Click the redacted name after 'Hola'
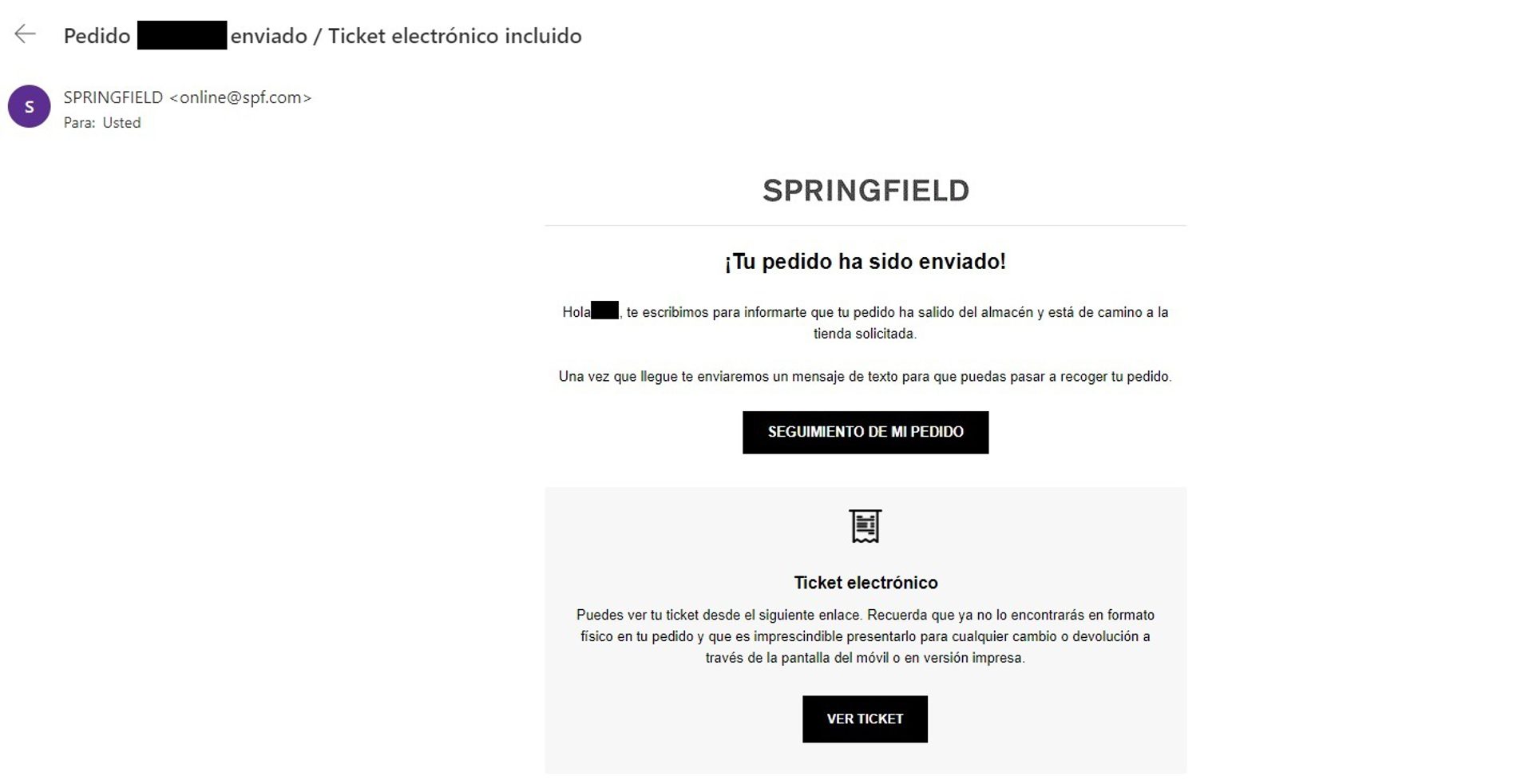Screen dimensions: 1533x784 (x=604, y=311)
